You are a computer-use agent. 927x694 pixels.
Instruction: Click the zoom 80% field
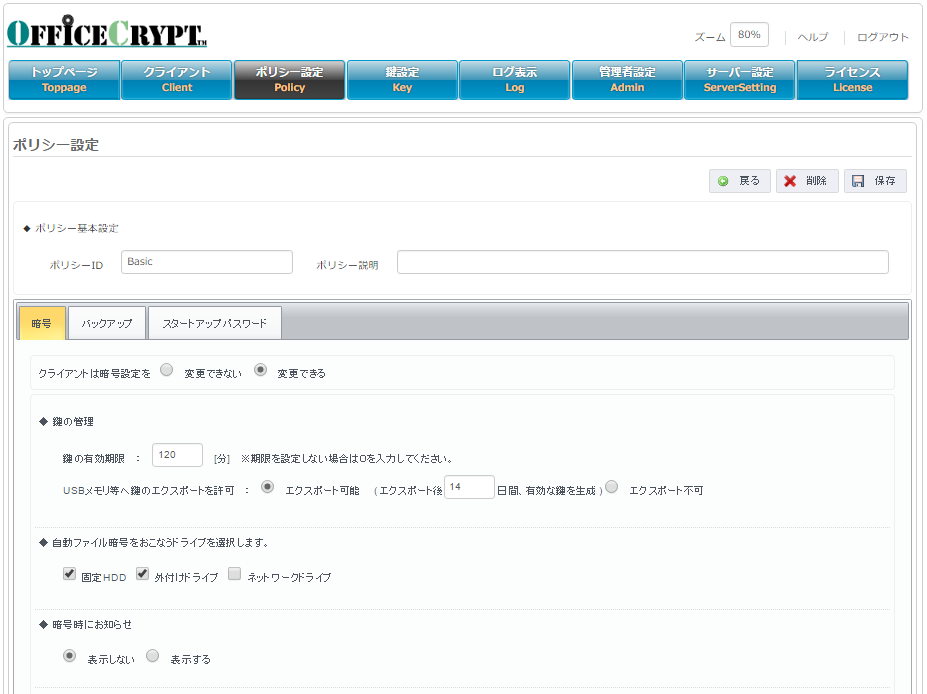pyautogui.click(x=749, y=35)
